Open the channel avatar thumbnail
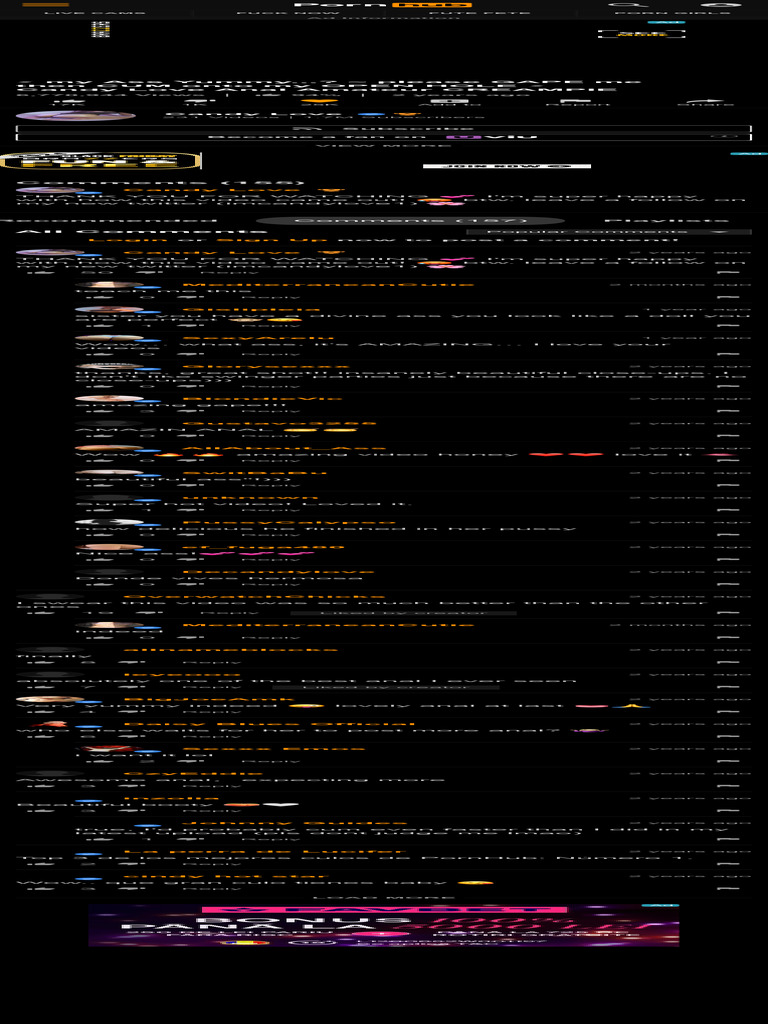The image size is (768, 1024). click(76, 116)
